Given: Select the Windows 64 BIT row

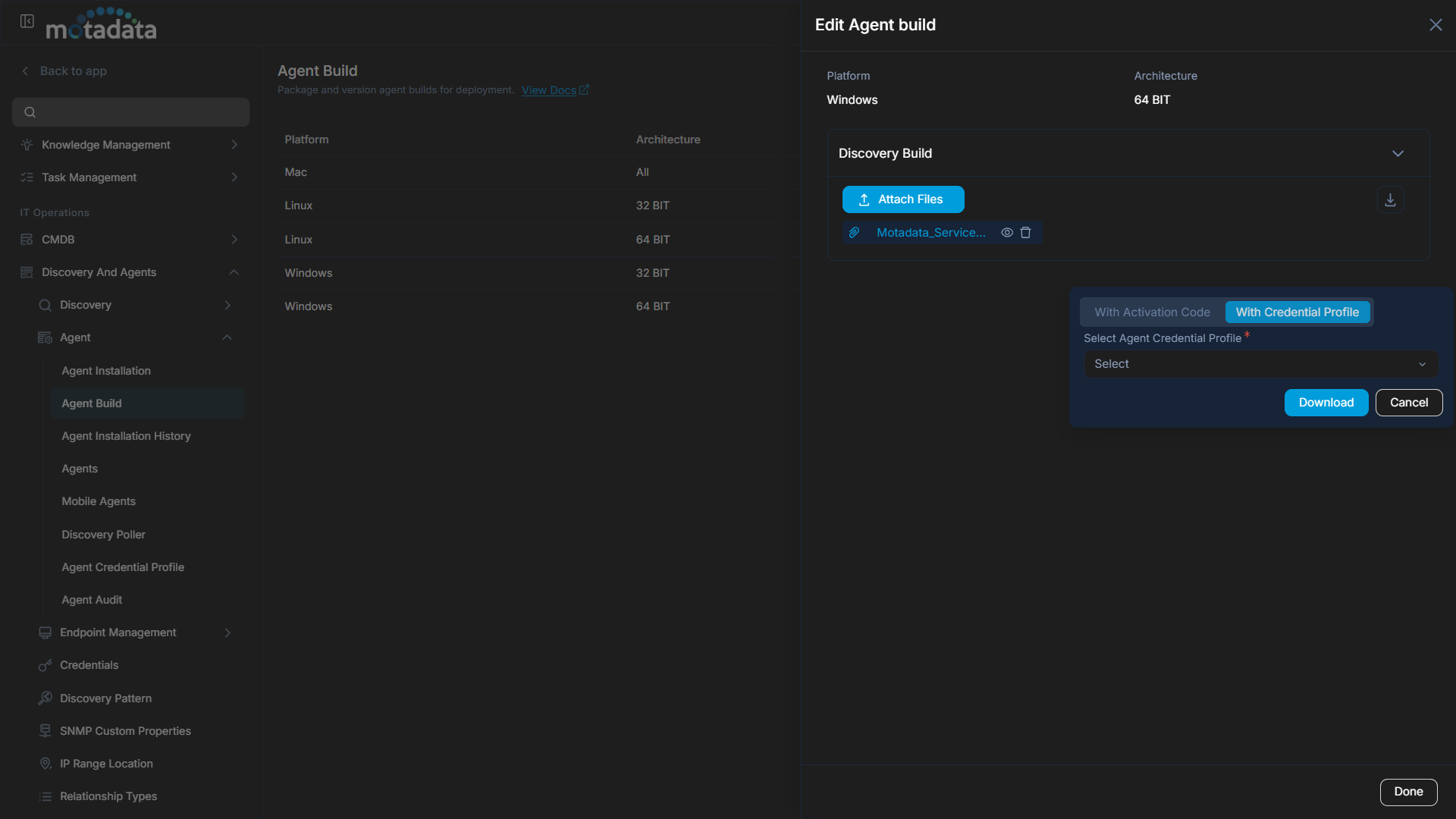Looking at the screenshot, I should click(x=538, y=306).
